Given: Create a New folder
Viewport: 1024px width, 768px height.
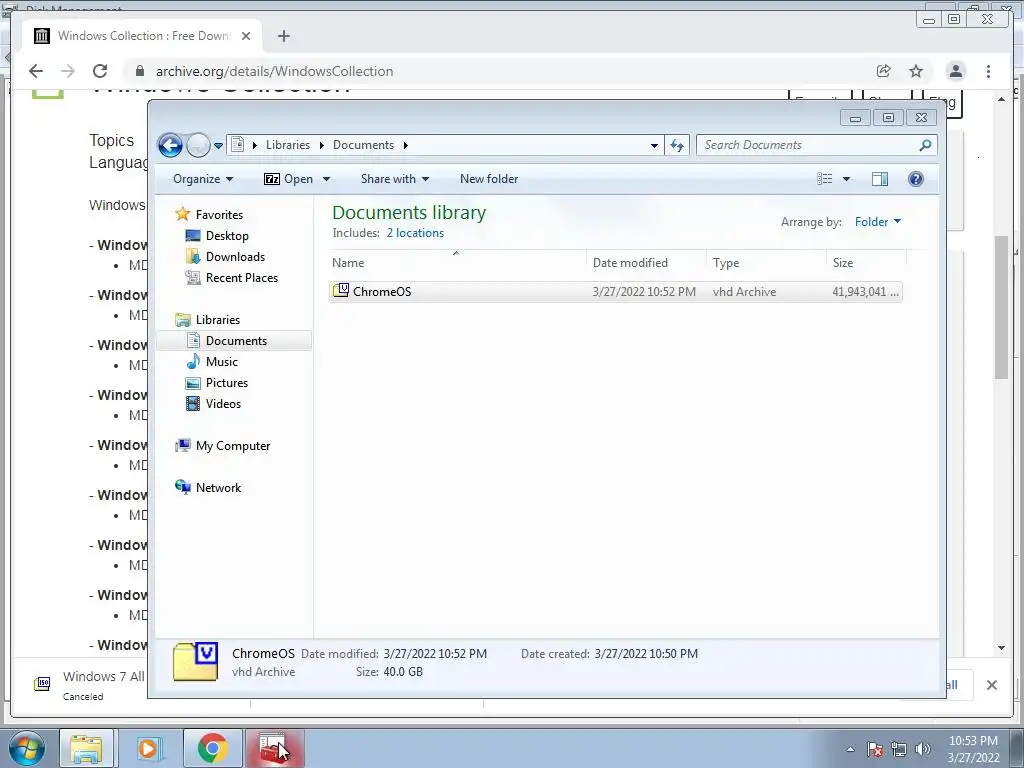Looking at the screenshot, I should pos(488,179).
